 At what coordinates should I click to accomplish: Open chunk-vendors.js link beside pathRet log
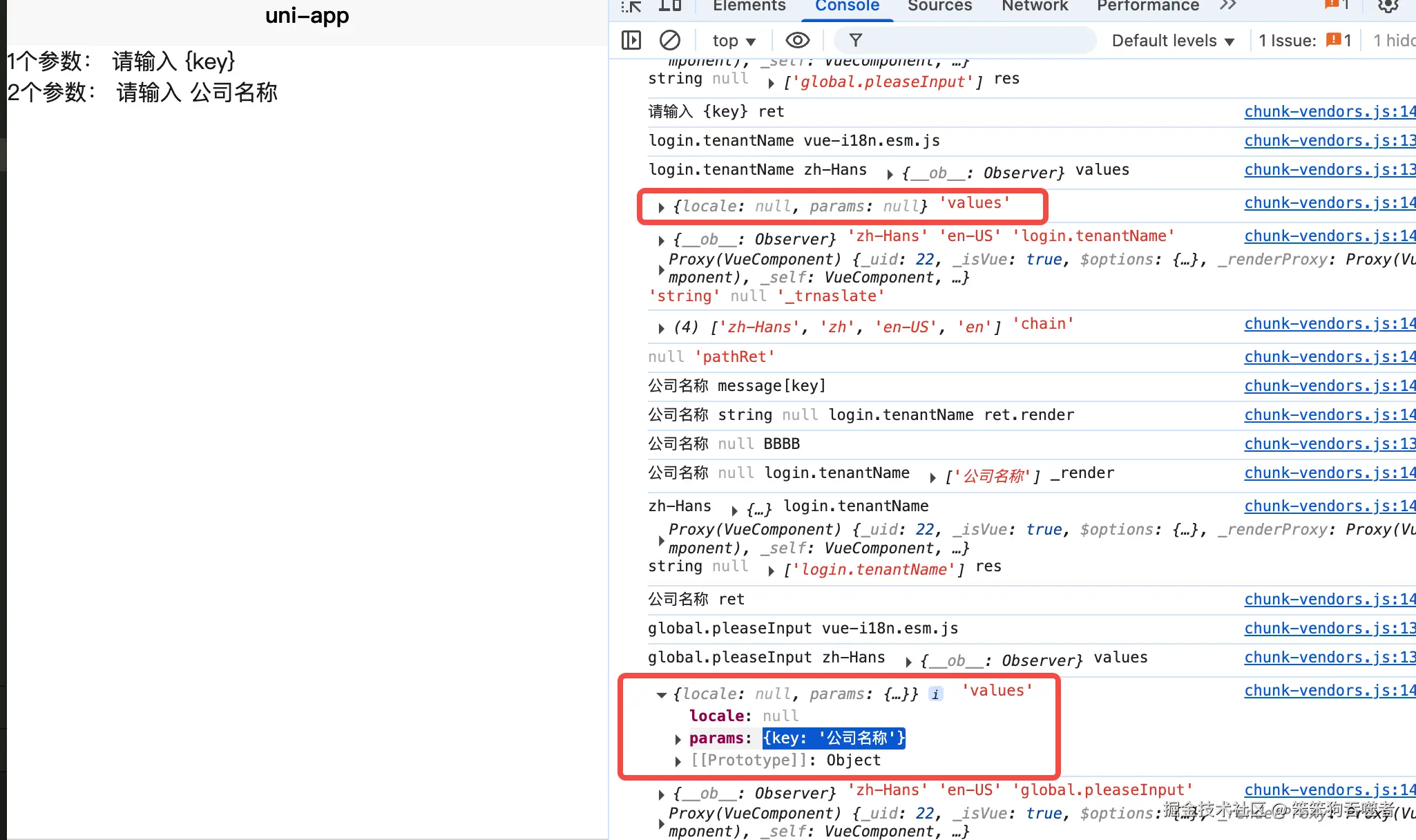tap(1329, 356)
